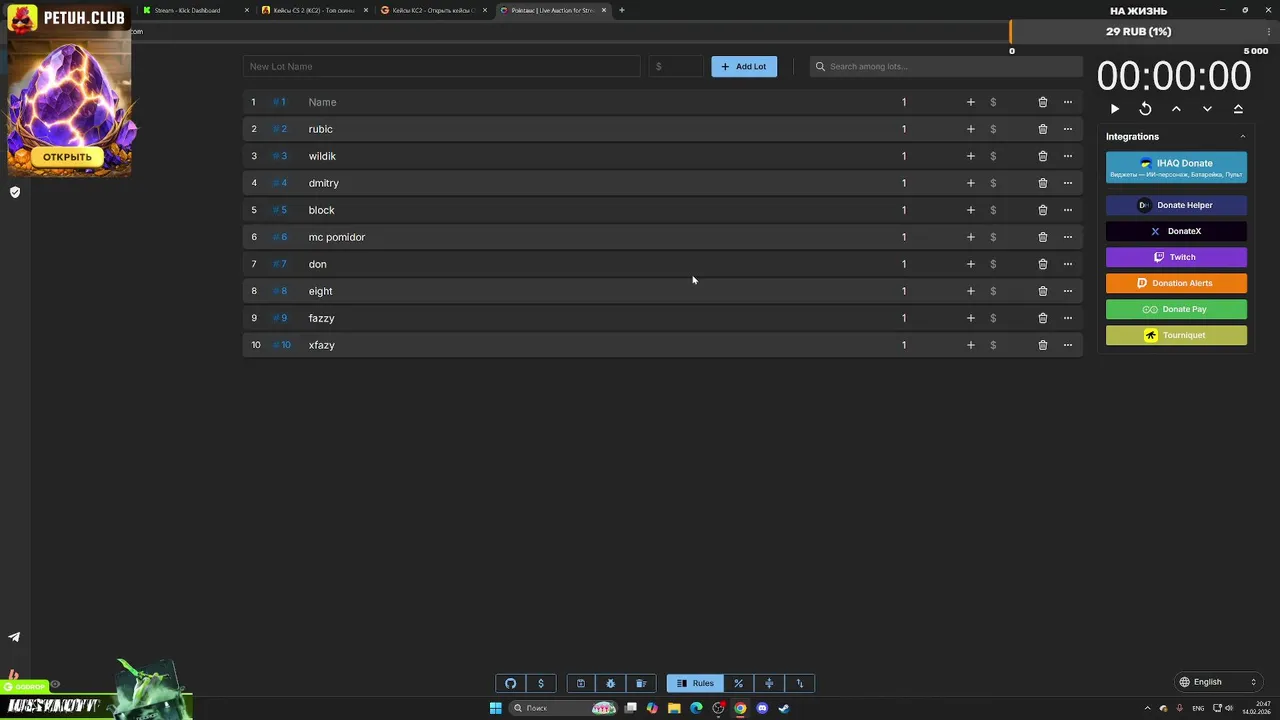Click the dollar icon for xfazy
Viewport: 1280px width, 720px height.
point(993,345)
